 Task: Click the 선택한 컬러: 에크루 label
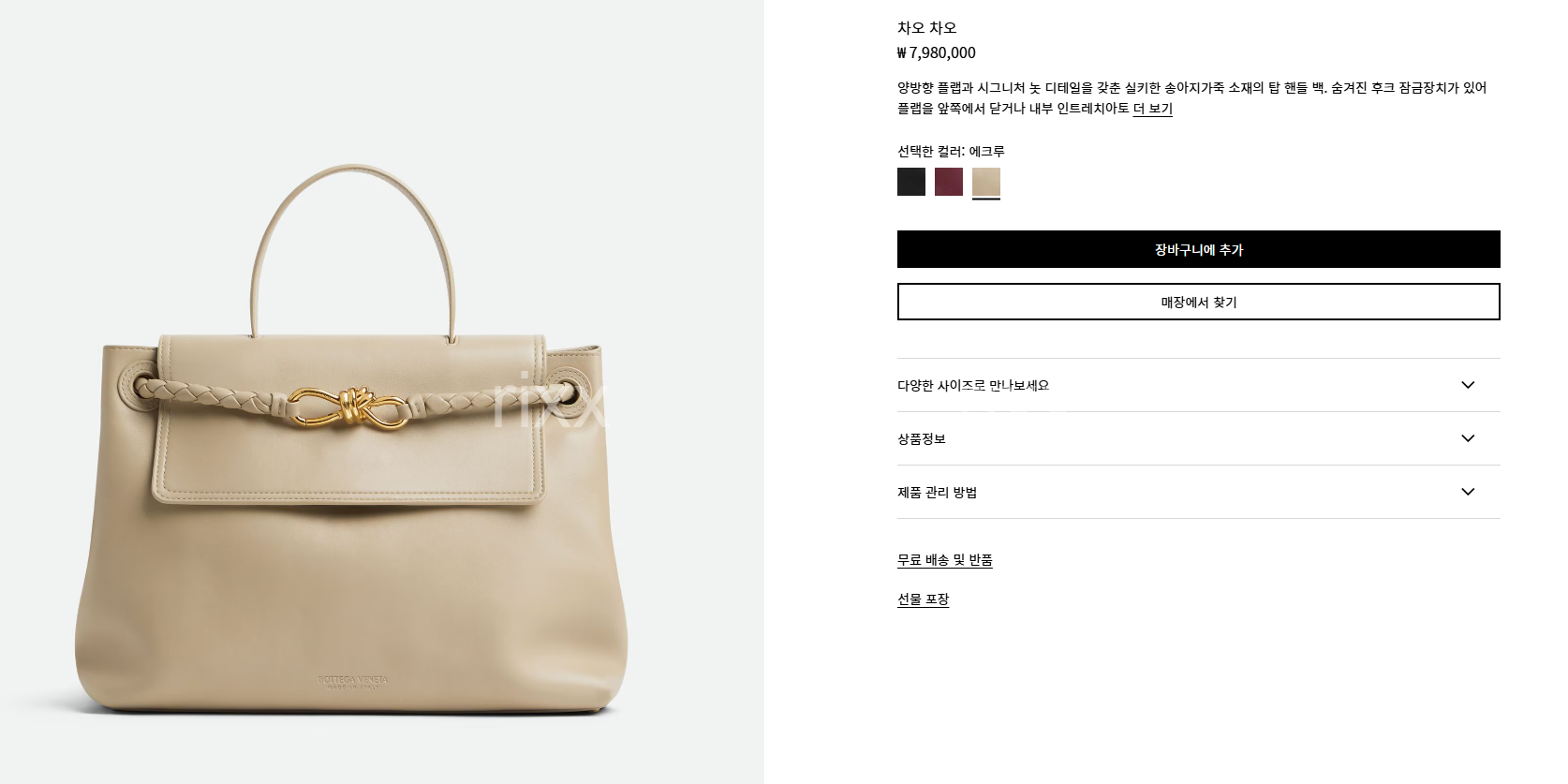[951, 151]
